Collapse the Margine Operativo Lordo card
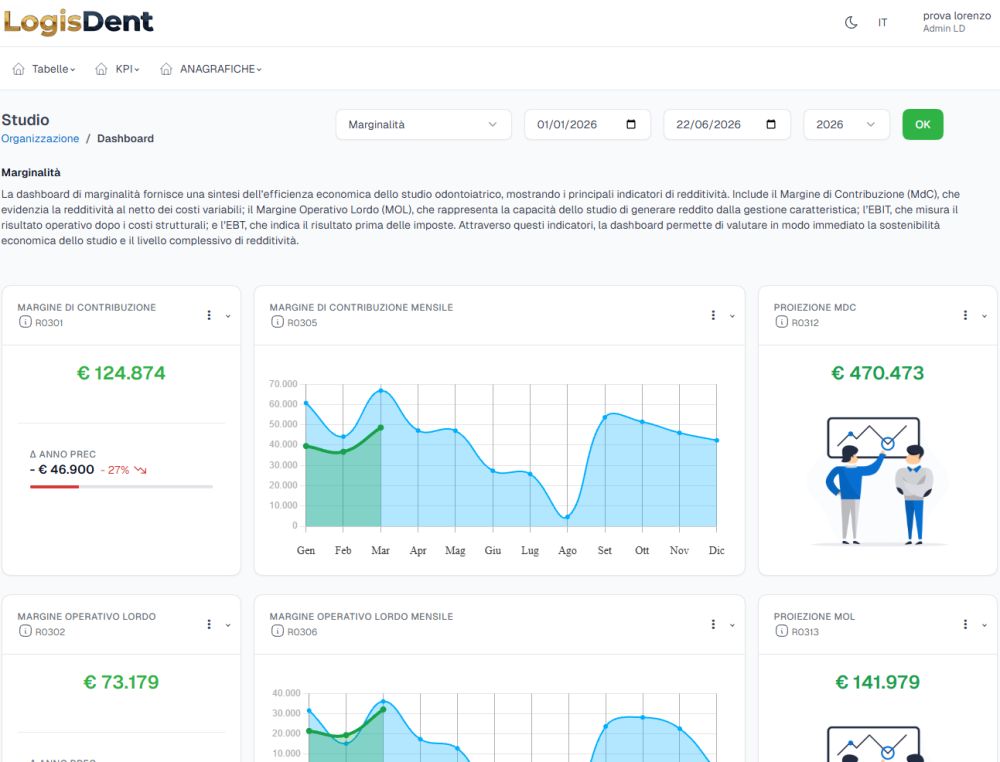The height and width of the screenshot is (762, 1000). [228, 625]
